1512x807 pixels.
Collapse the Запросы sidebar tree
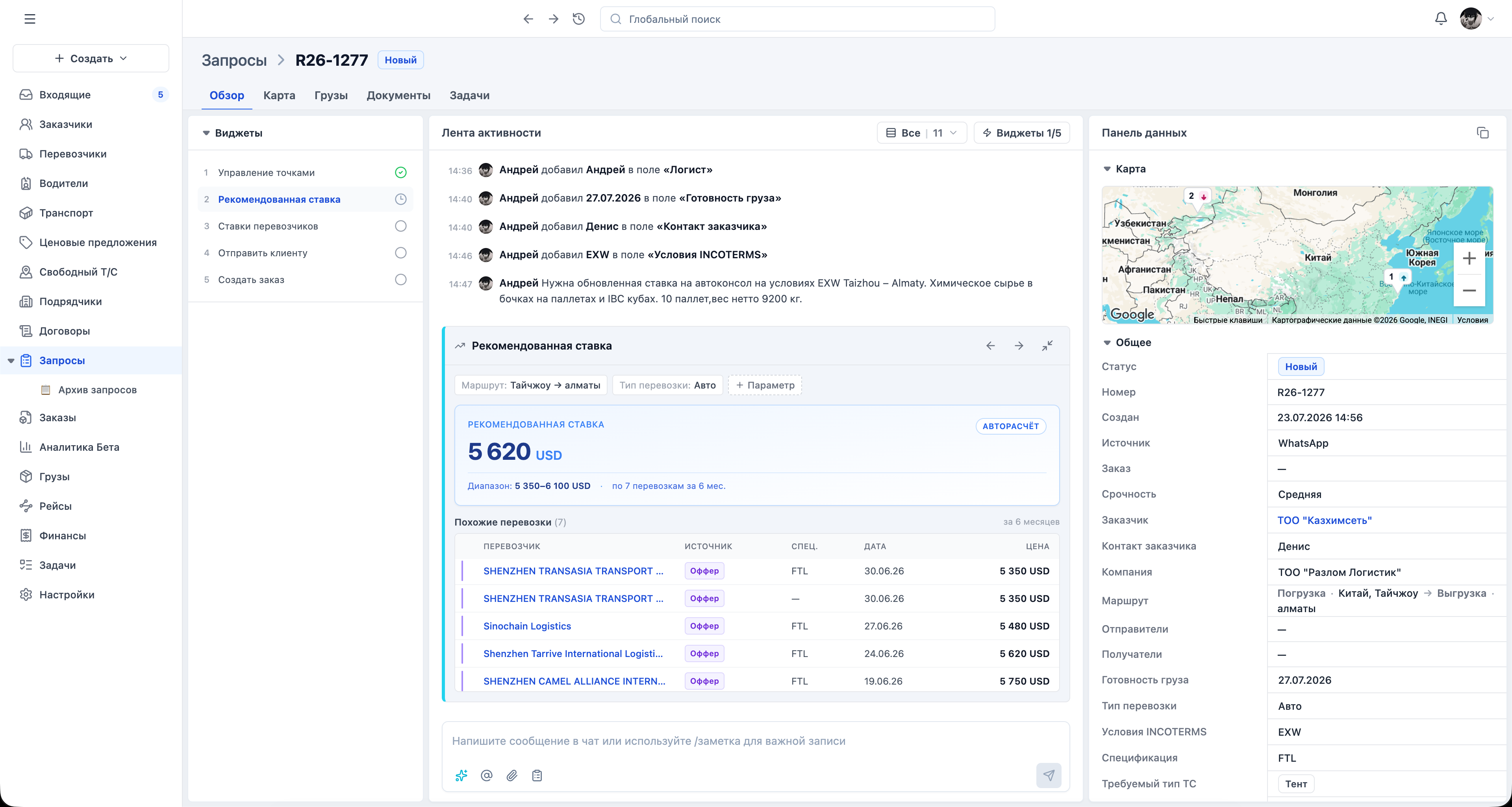point(11,360)
